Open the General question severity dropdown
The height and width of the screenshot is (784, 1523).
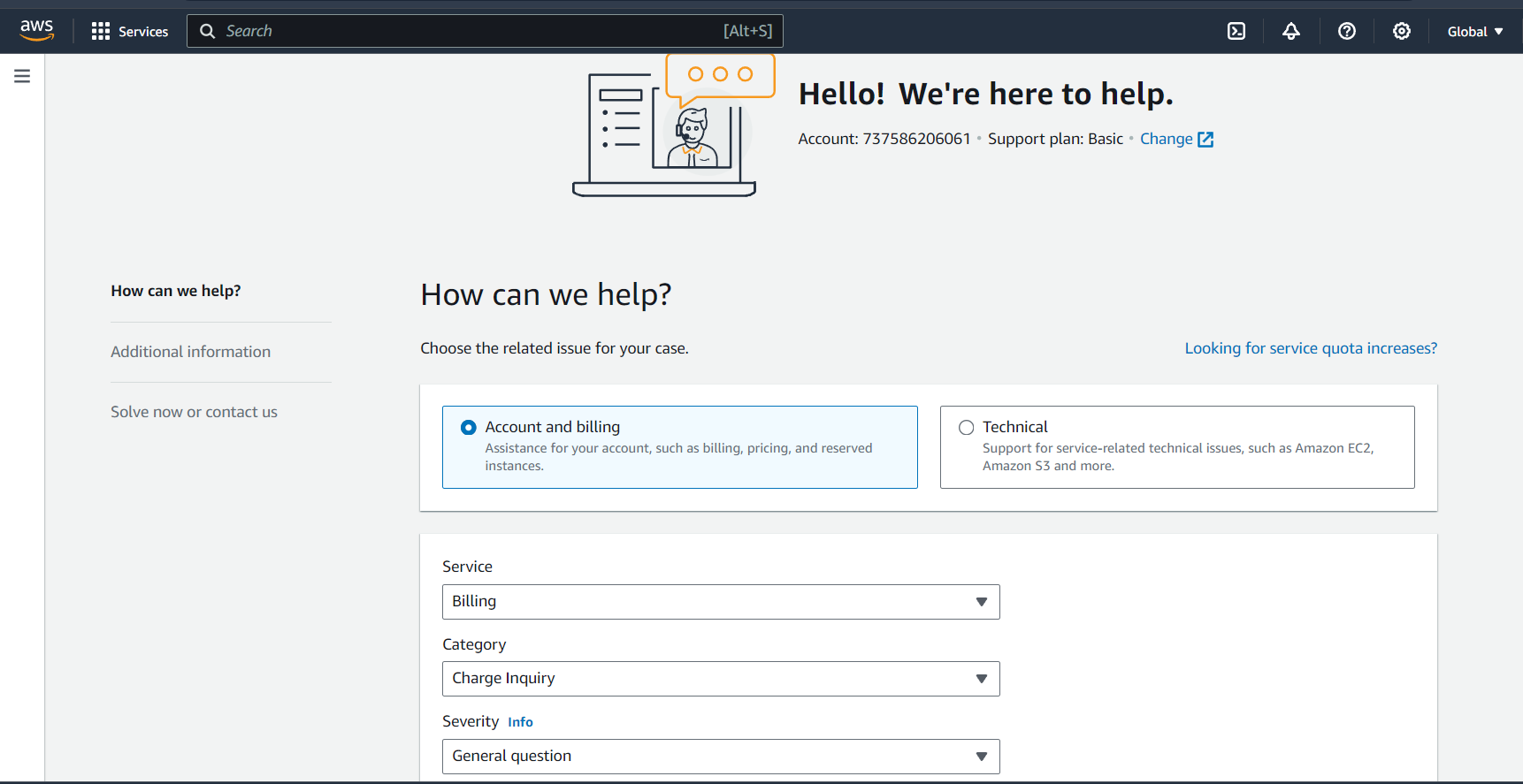pyautogui.click(x=720, y=757)
